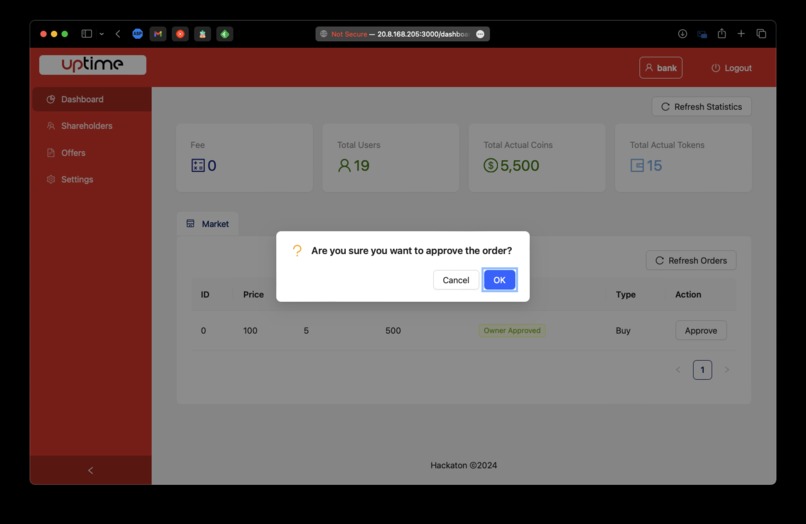Open the bank user profile button
Viewport: 806px width, 524px height.
tap(661, 68)
